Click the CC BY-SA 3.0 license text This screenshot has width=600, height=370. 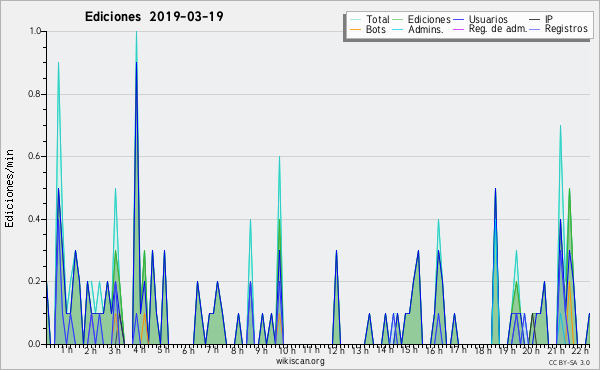pos(569,362)
